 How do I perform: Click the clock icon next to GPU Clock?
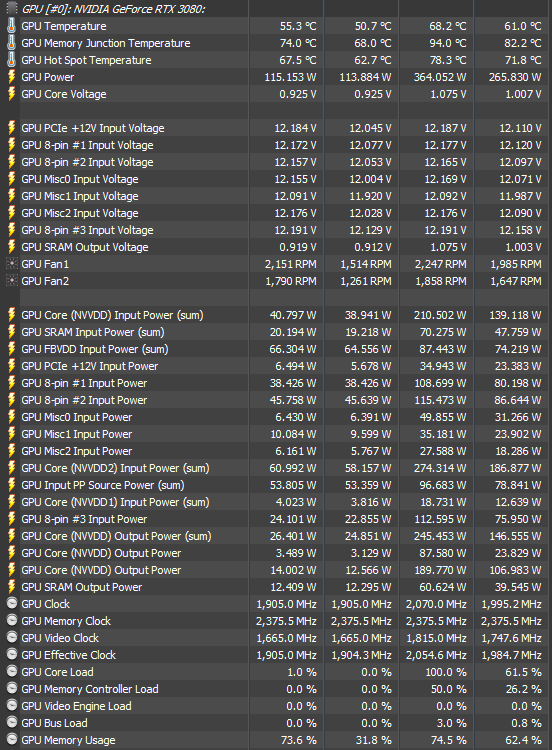11,604
